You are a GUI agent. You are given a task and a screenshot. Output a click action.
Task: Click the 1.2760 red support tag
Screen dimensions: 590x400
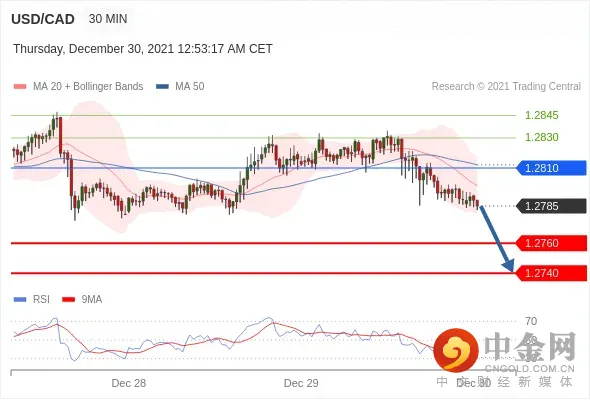[x=551, y=243]
